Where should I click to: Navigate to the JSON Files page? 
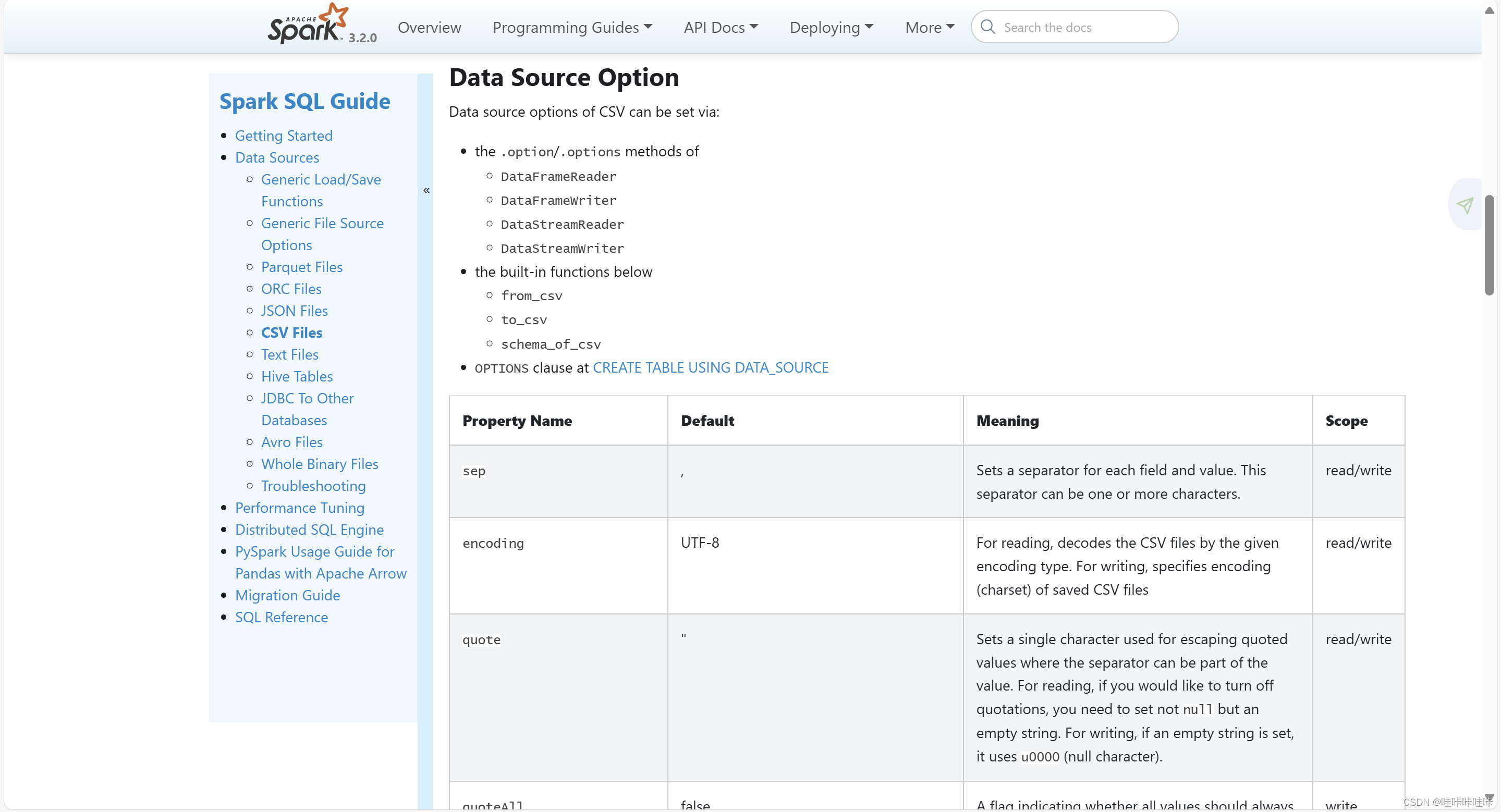point(294,311)
